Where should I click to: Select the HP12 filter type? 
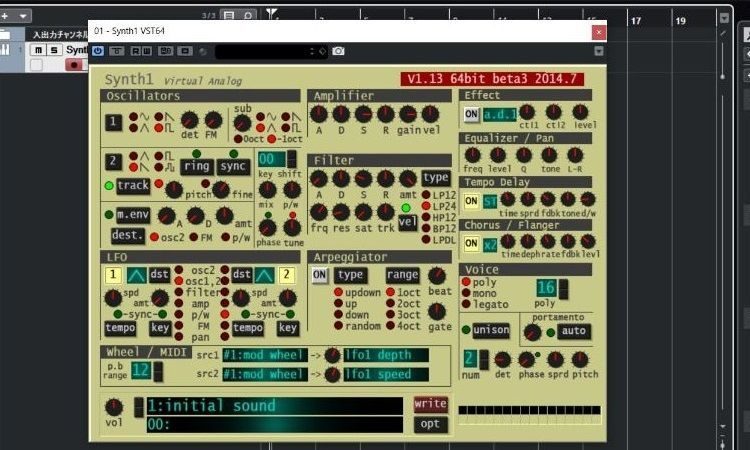[x=426, y=217]
